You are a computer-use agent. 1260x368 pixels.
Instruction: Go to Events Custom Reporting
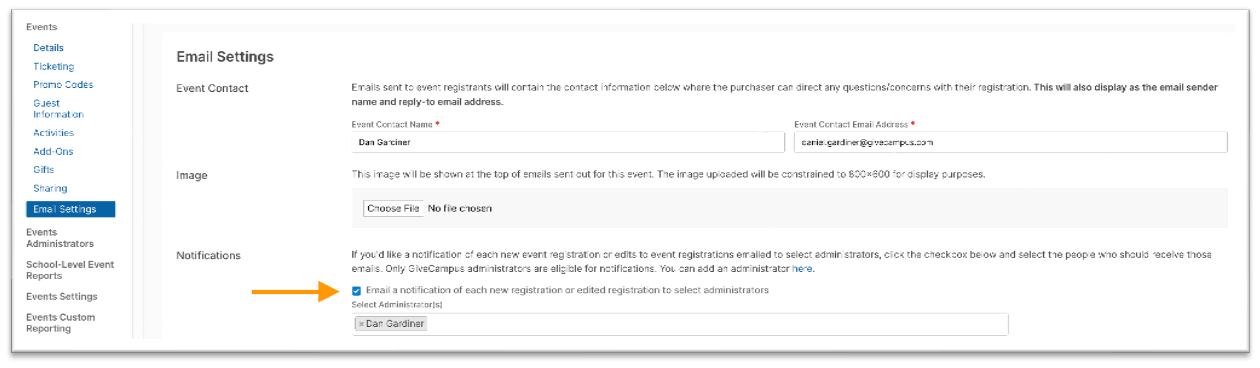pyautogui.click(x=61, y=323)
